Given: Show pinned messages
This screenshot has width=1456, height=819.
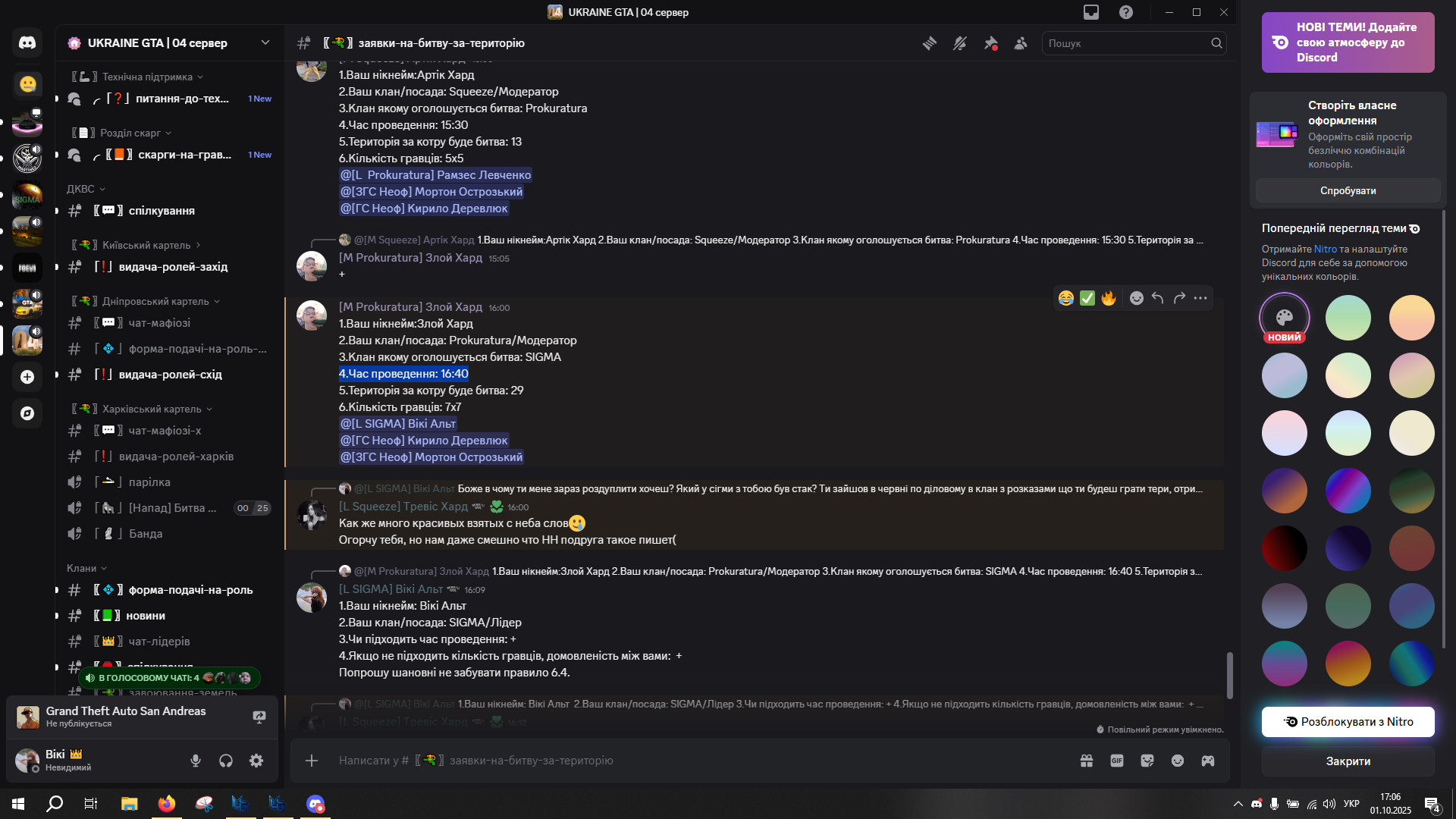Looking at the screenshot, I should coord(990,43).
